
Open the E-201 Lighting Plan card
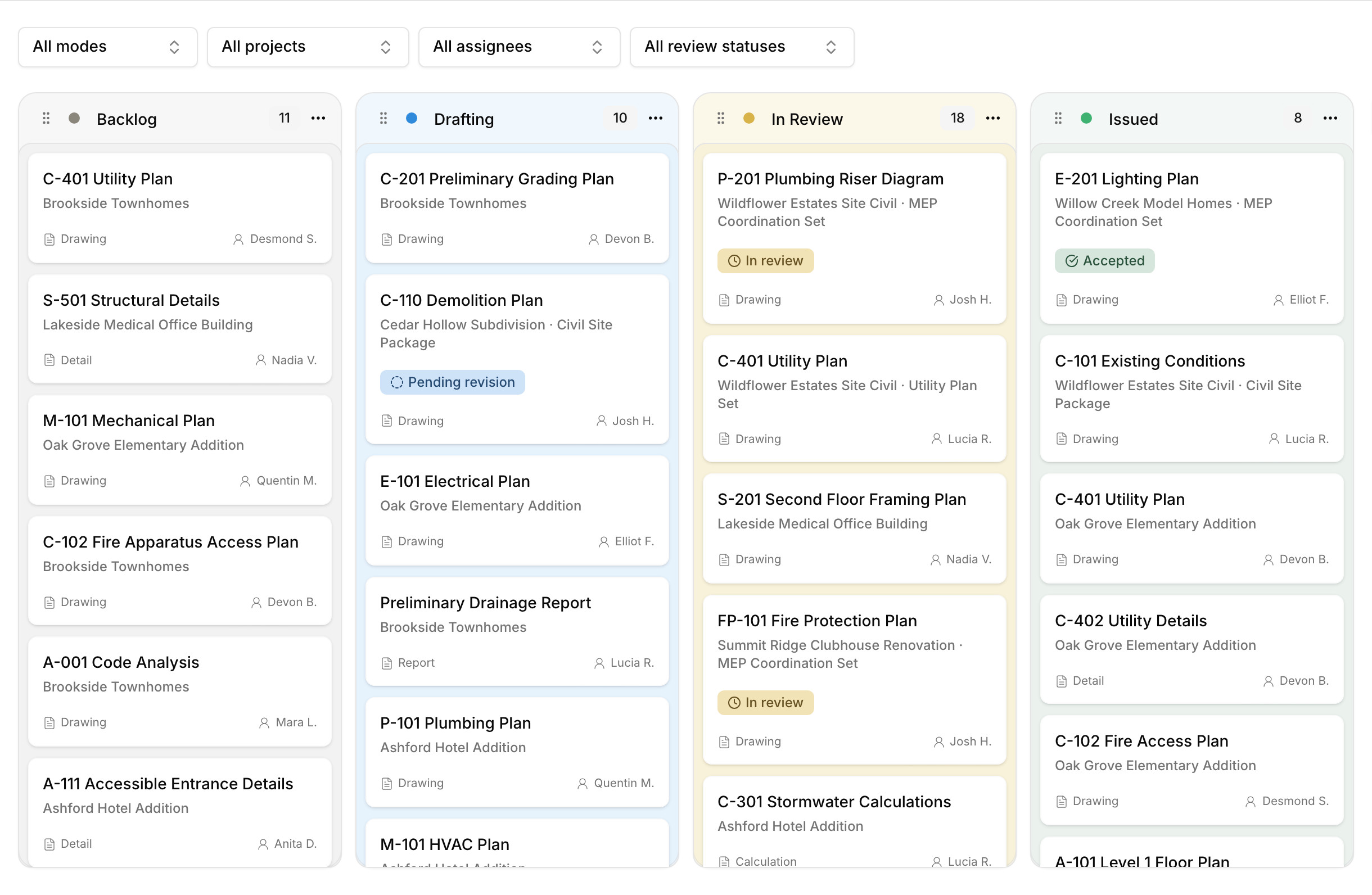(1192, 238)
